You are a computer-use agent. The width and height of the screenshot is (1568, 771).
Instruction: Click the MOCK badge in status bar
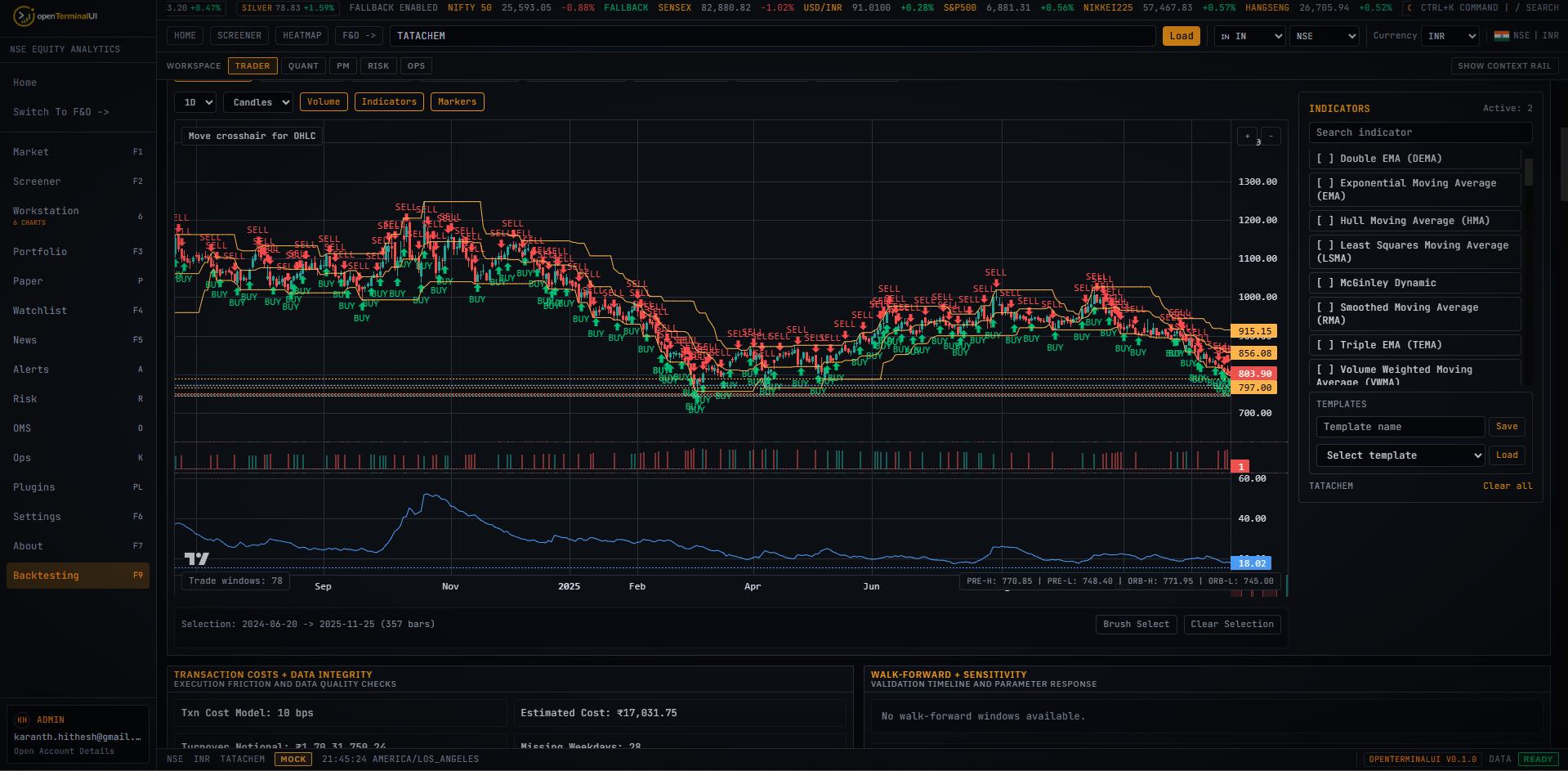tap(293, 760)
